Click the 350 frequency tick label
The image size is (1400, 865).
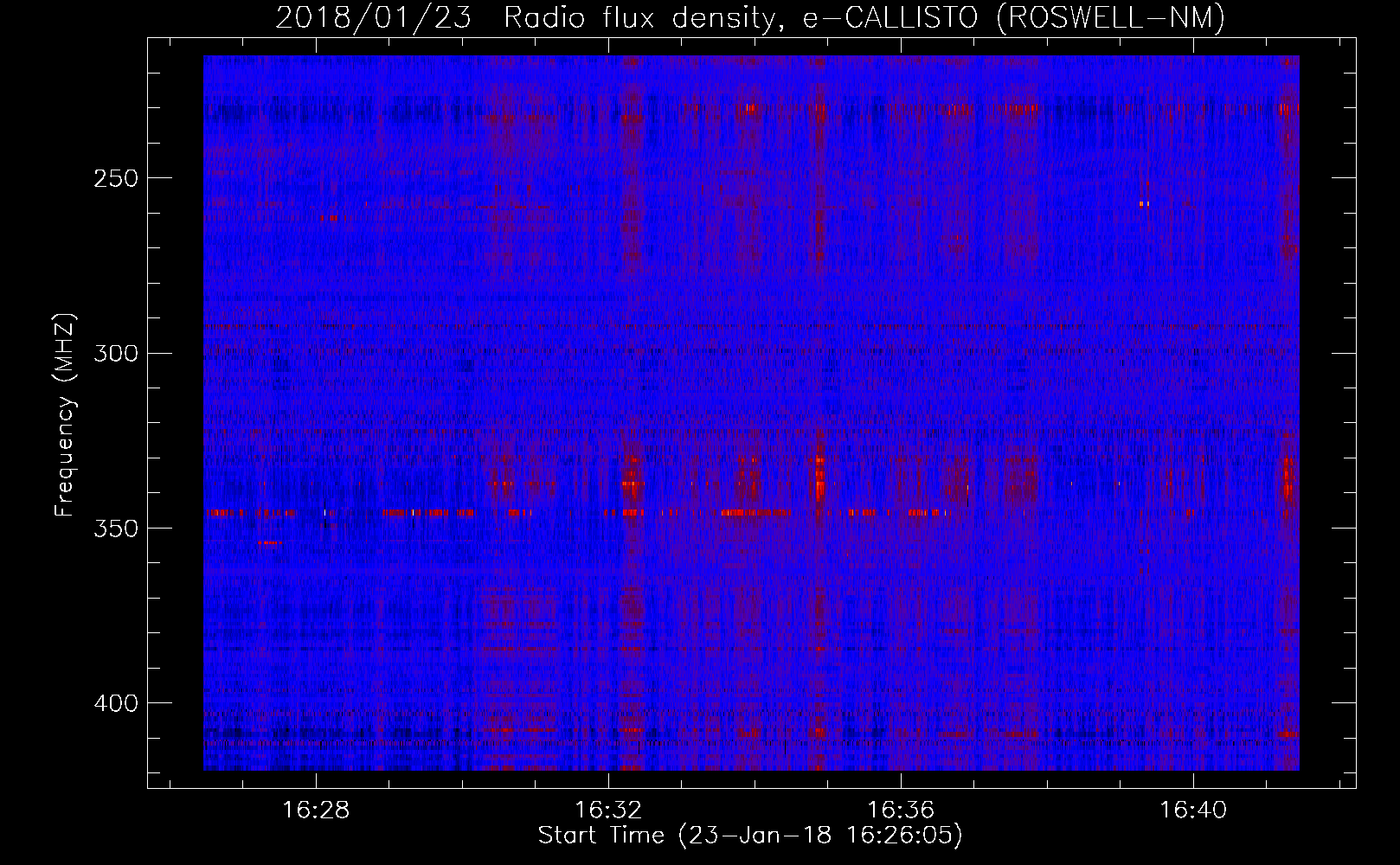coord(115,529)
